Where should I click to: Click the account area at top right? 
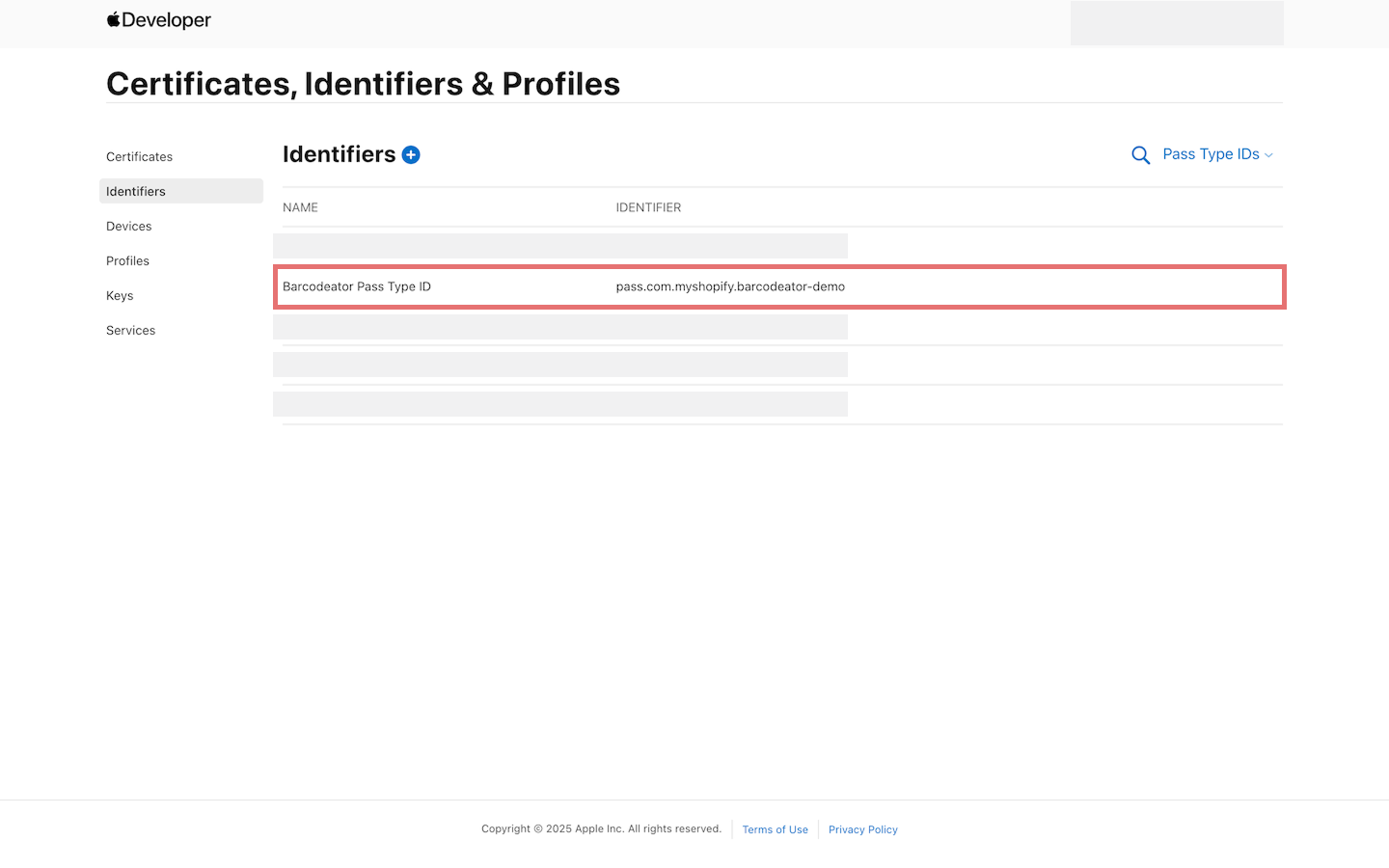(1177, 22)
